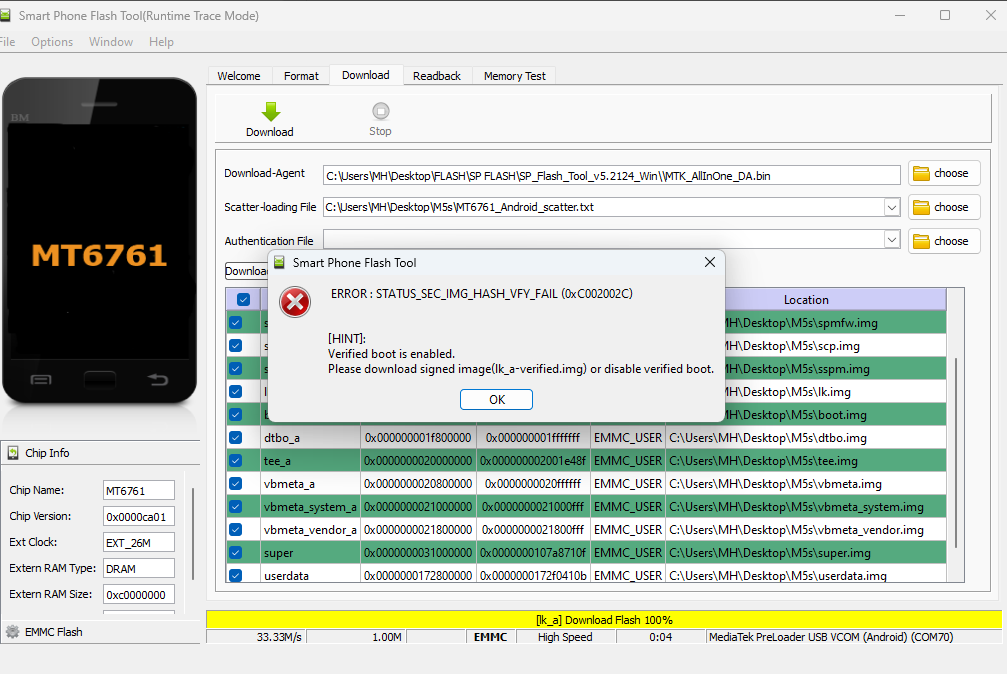Click the Chip Info panel icon

click(13, 453)
